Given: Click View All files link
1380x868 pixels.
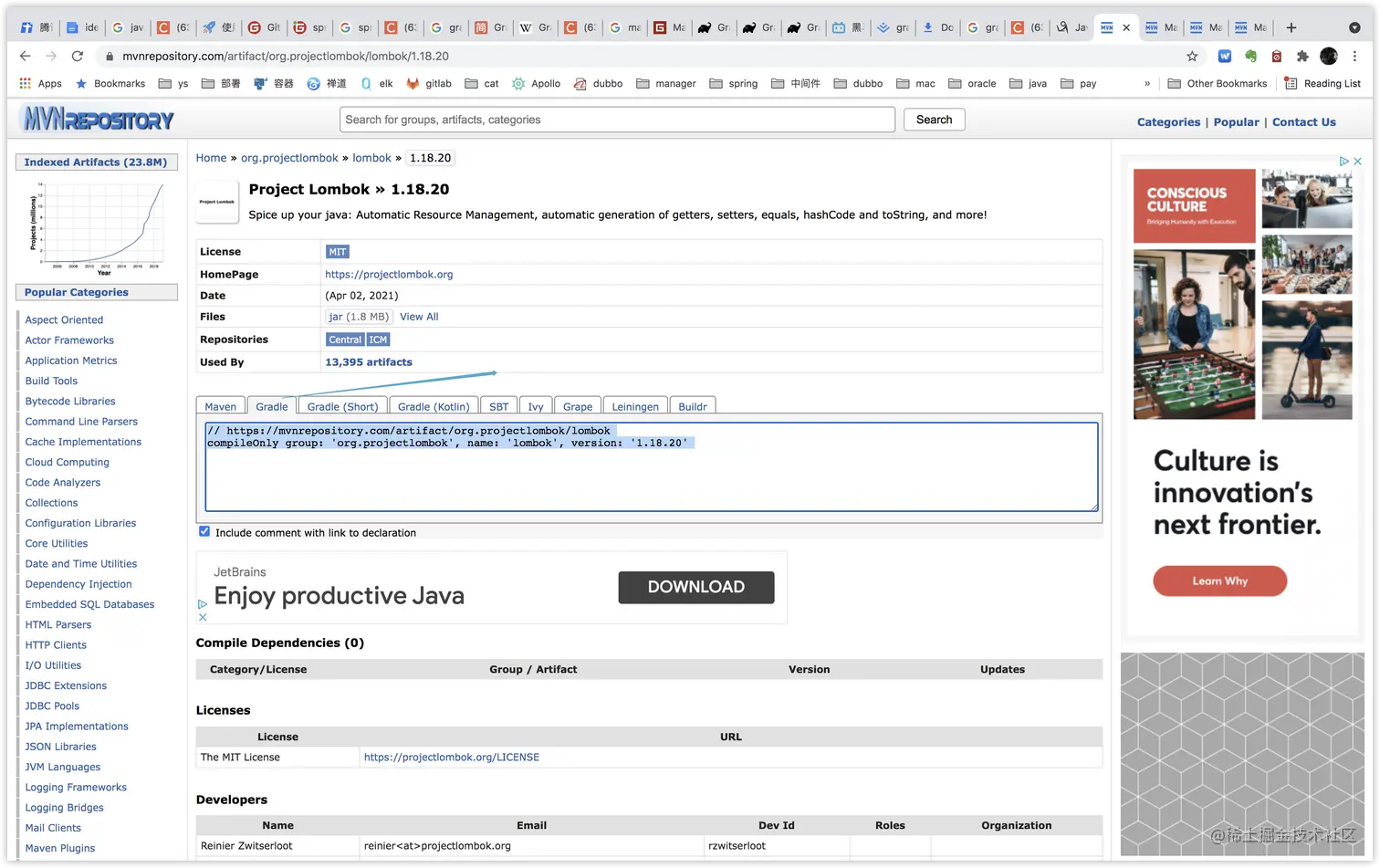Looking at the screenshot, I should [x=419, y=317].
